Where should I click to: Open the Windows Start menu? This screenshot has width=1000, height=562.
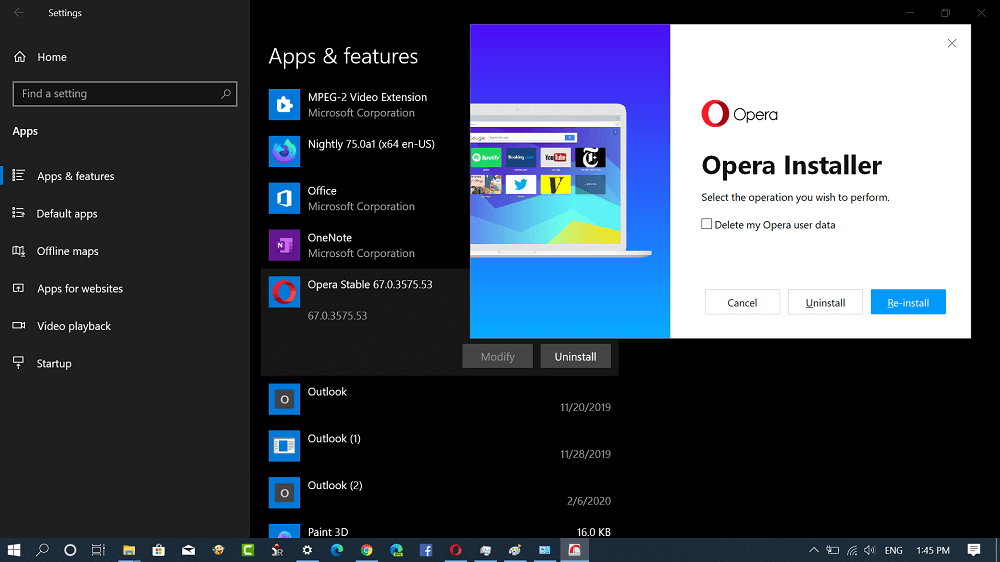13,550
